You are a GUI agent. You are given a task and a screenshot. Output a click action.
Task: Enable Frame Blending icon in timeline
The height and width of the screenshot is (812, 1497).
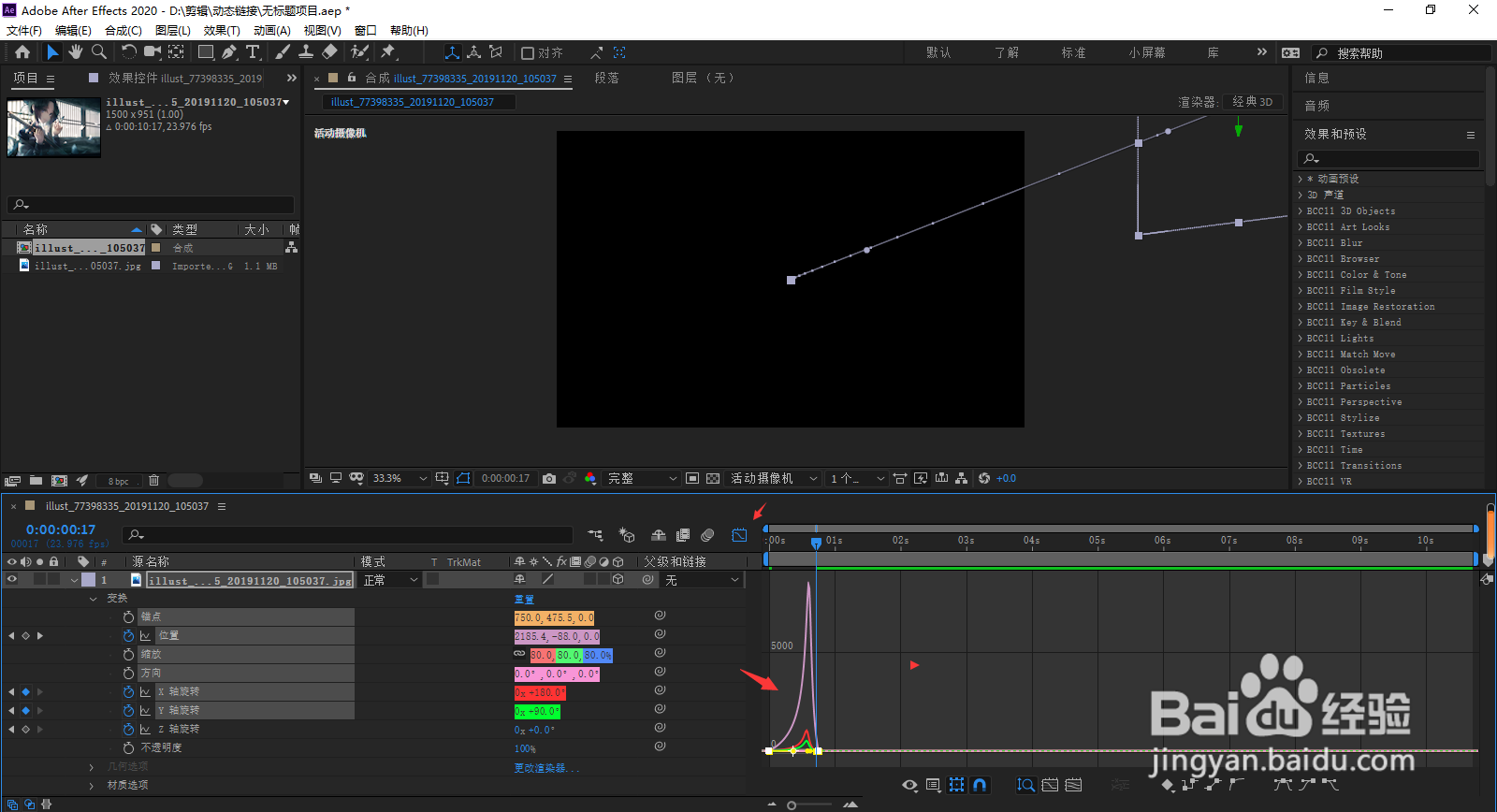tap(683, 535)
